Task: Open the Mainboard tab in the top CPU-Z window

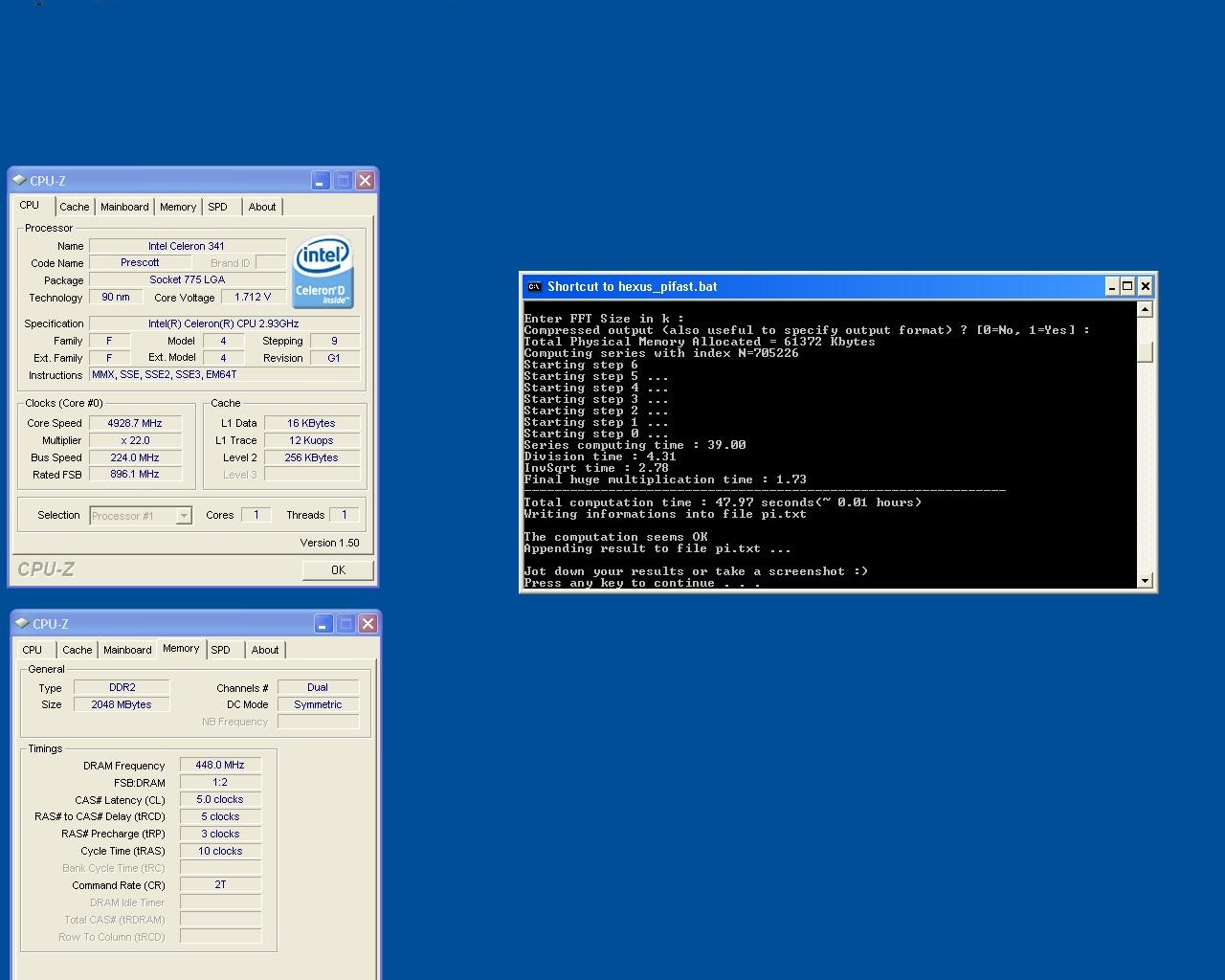Action: tap(124, 207)
